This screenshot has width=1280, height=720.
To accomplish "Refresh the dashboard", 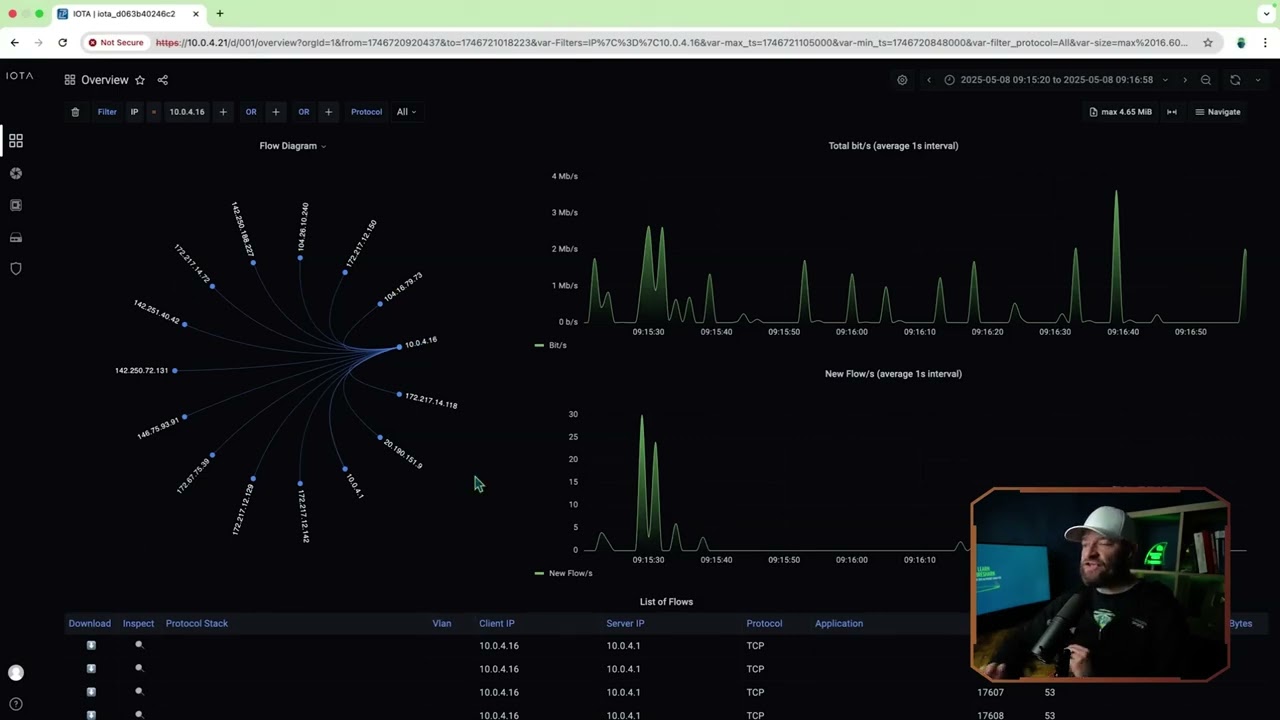I will (x=1235, y=80).
